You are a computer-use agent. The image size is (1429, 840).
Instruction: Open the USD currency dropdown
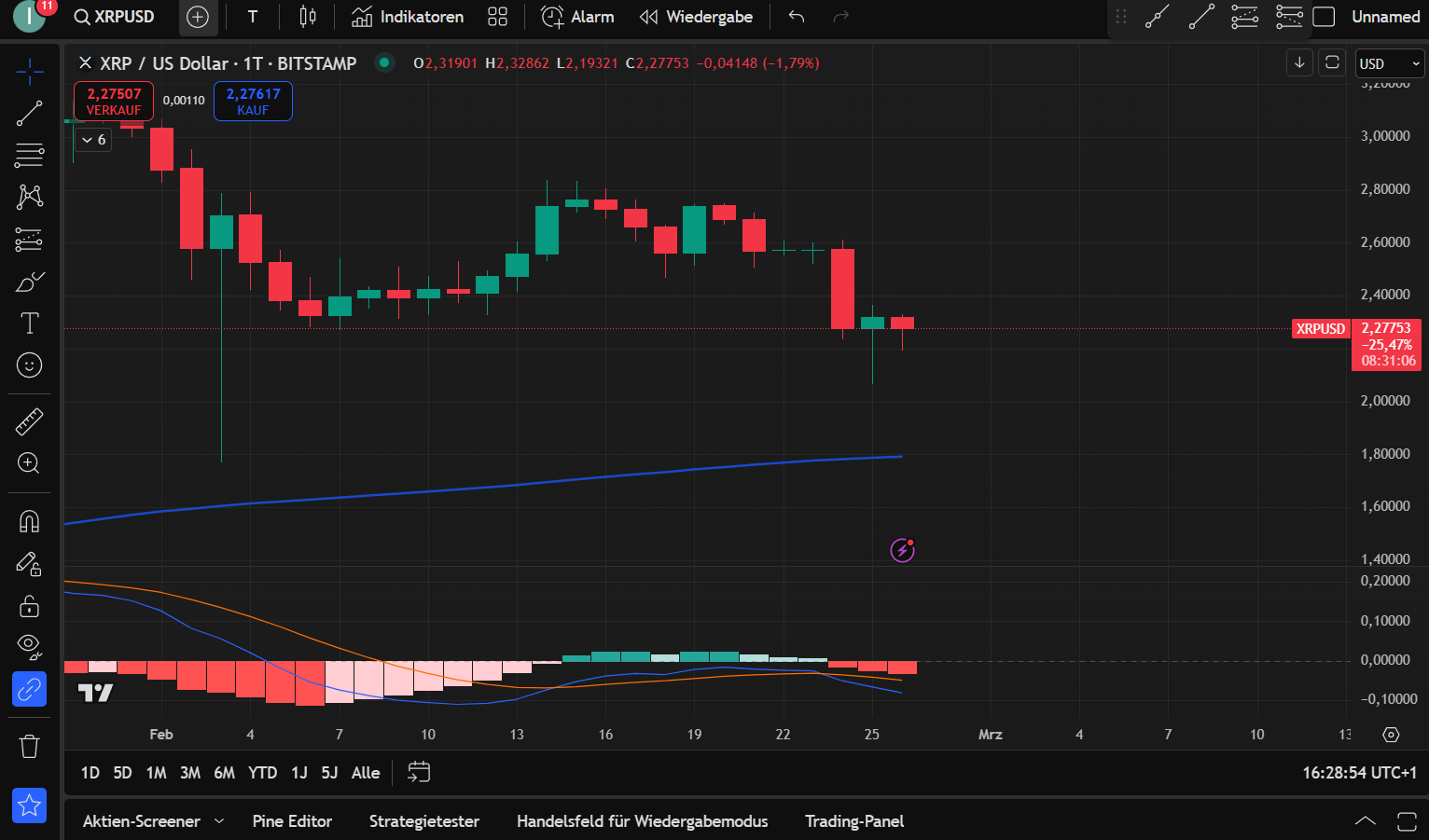coord(1390,63)
